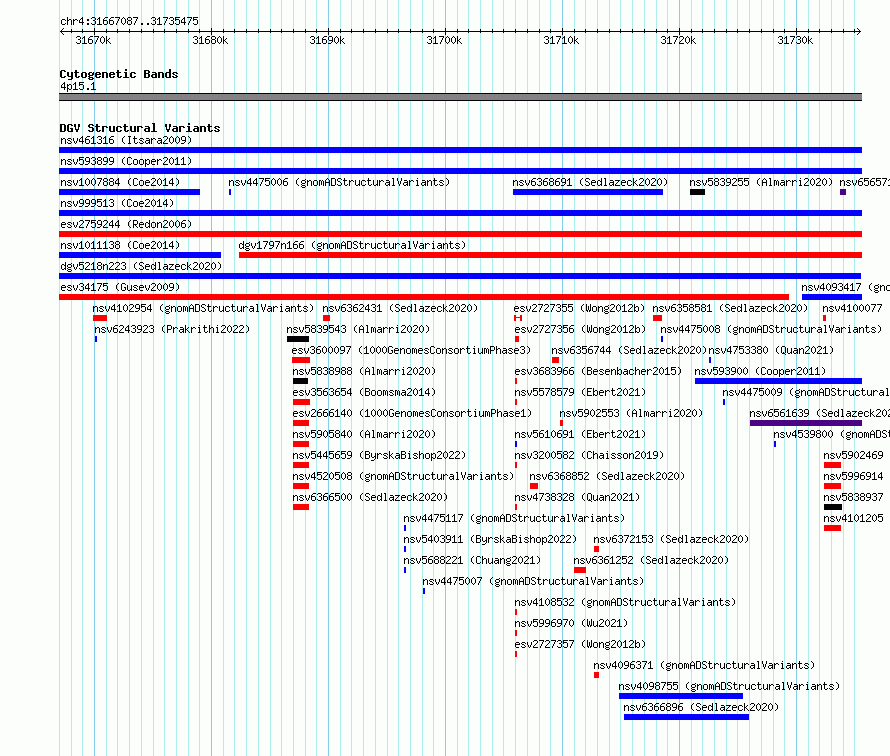Open nsv5839543 (Almarri2020) variant
This screenshot has height=756, width=890.
pos(358,329)
